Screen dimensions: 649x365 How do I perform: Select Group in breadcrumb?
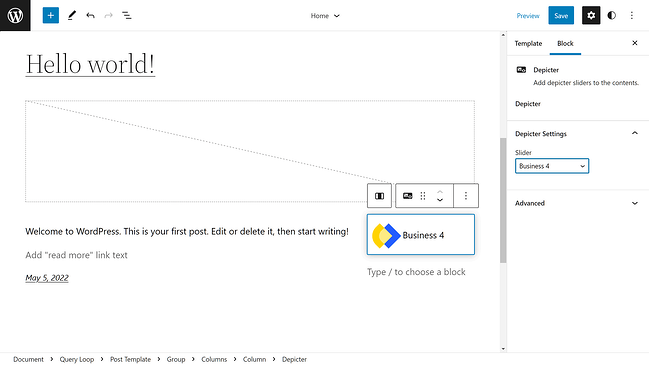(x=176, y=359)
